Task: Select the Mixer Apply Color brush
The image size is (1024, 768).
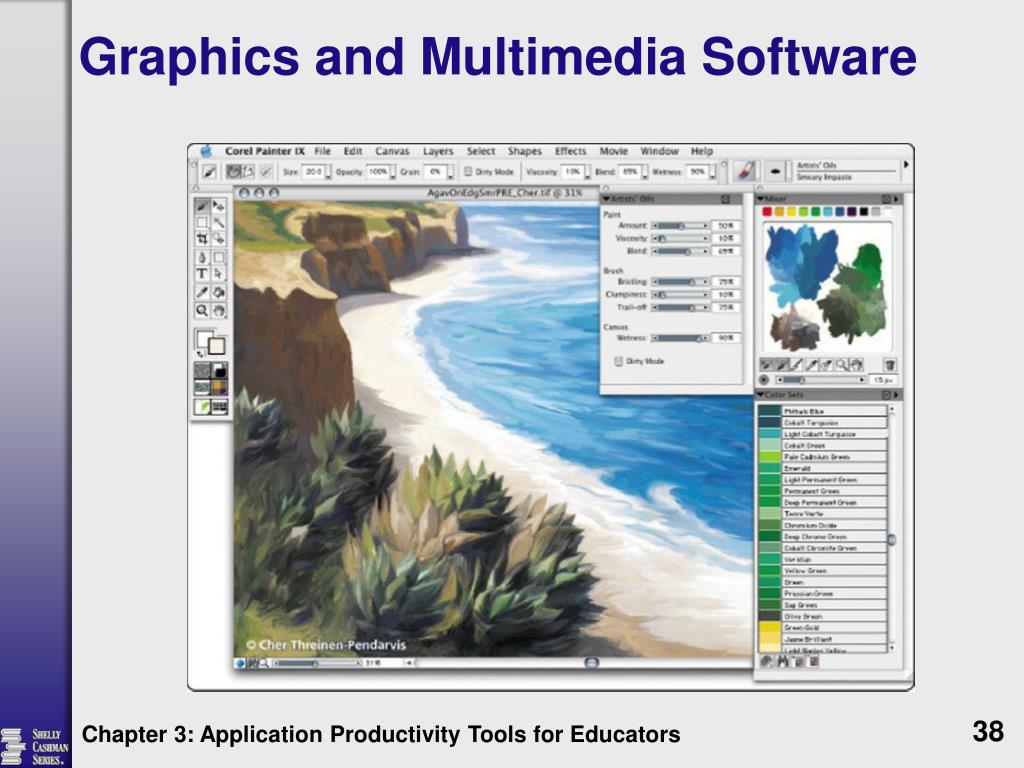Action: (782, 364)
